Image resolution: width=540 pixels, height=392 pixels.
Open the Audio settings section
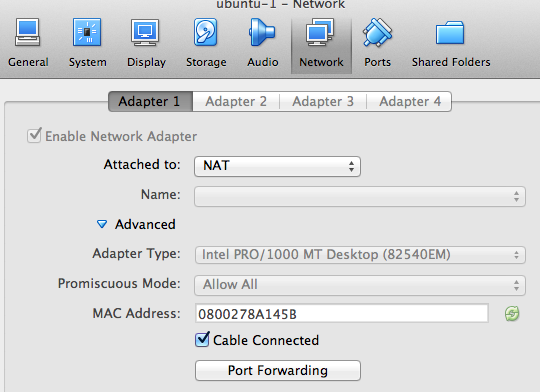pos(262,42)
